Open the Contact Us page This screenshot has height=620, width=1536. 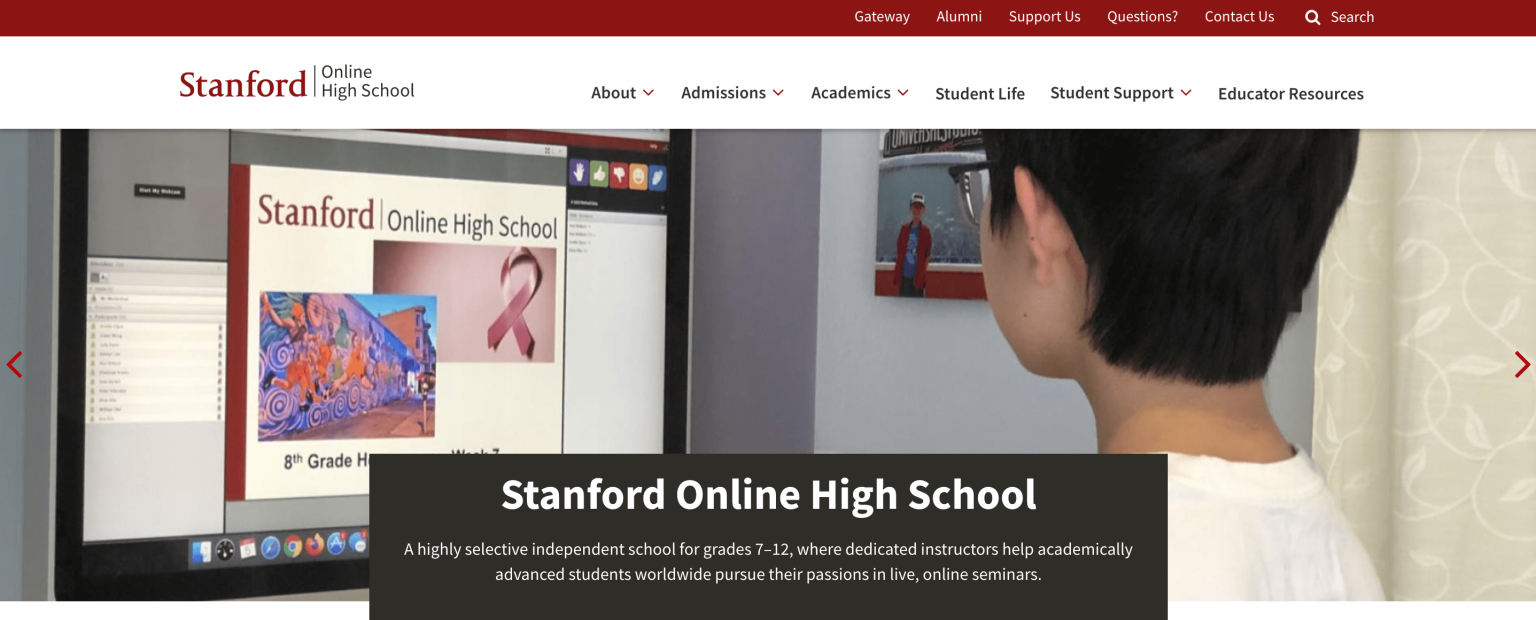(x=1239, y=17)
